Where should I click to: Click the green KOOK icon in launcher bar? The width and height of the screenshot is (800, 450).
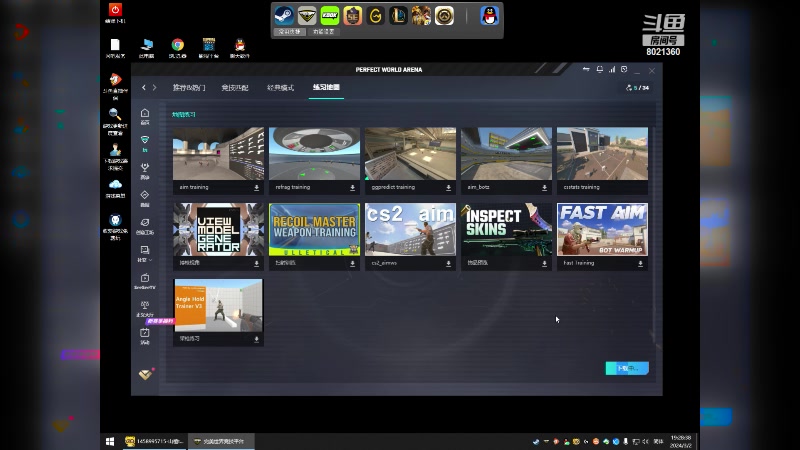tap(330, 15)
